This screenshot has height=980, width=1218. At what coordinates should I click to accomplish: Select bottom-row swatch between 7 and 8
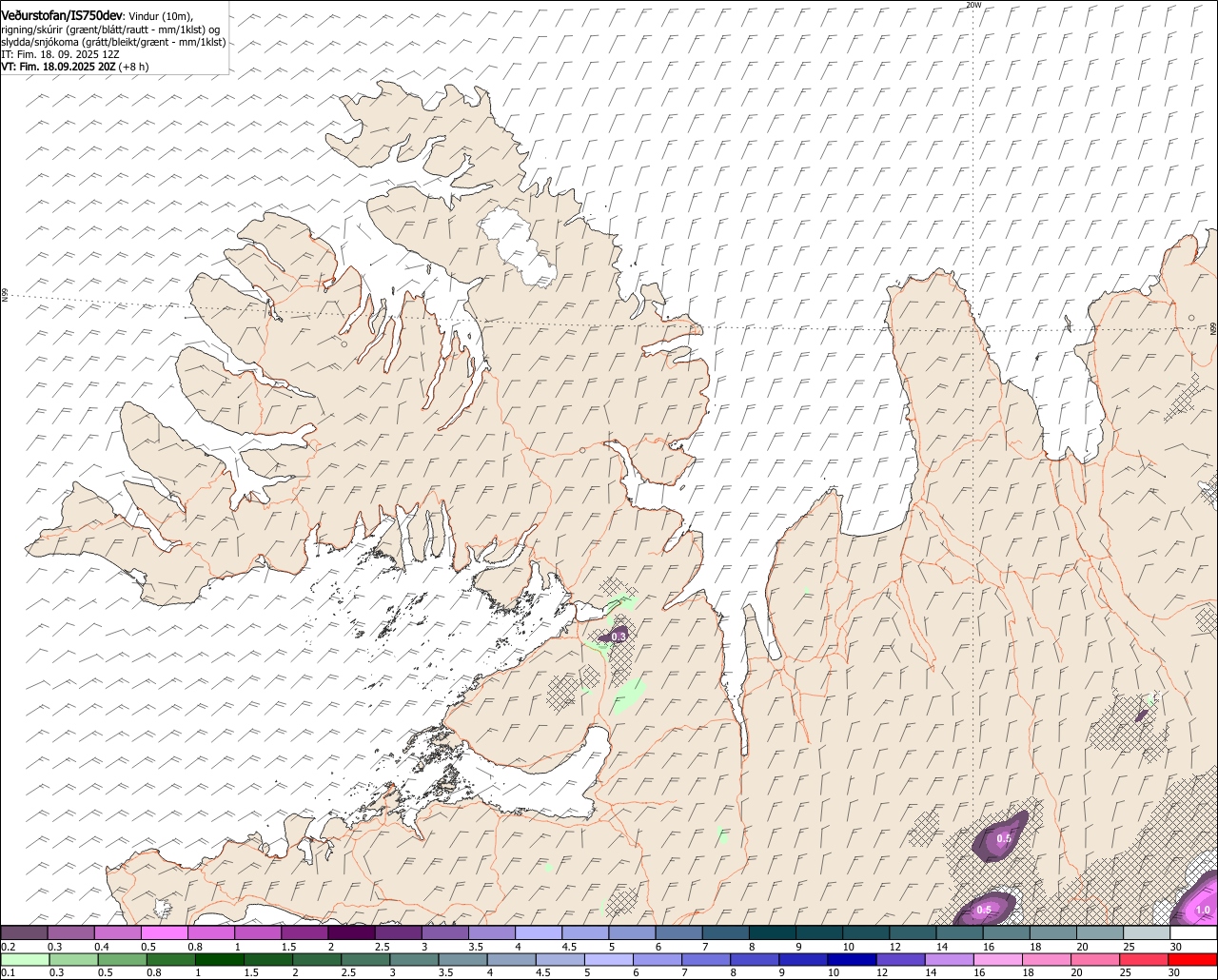click(x=706, y=959)
